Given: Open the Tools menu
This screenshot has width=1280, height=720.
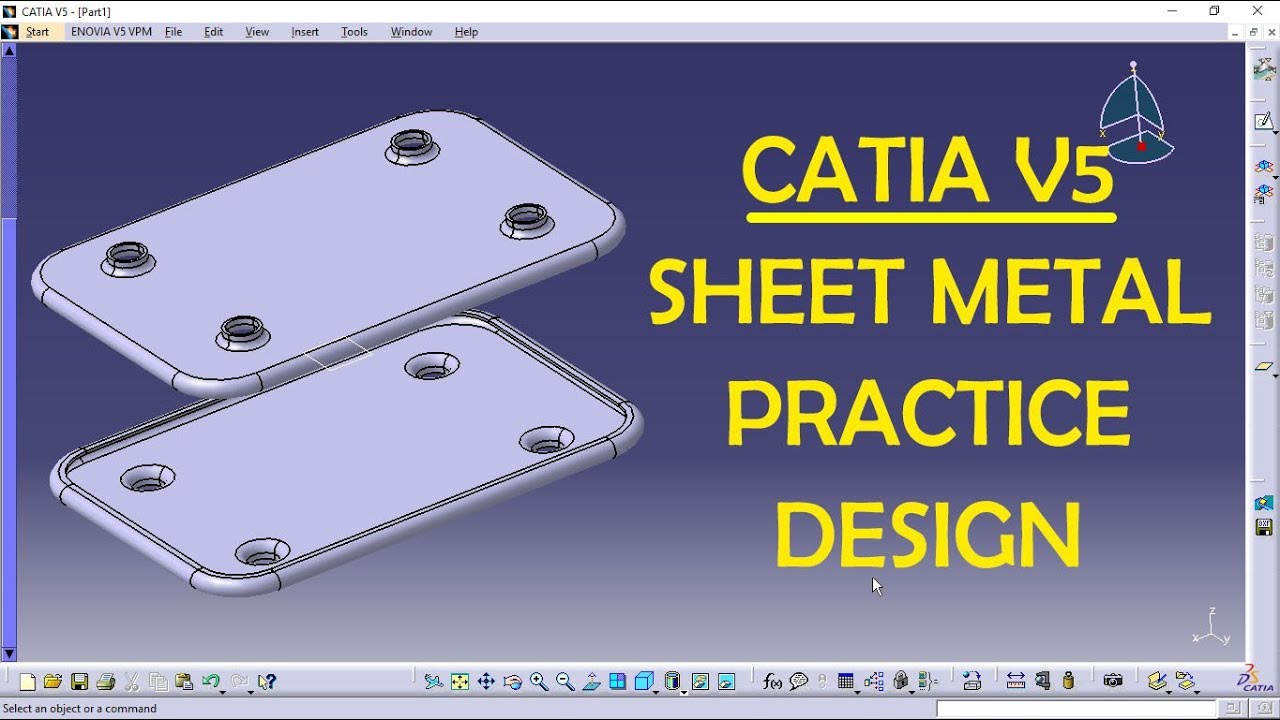Looking at the screenshot, I should pos(354,32).
